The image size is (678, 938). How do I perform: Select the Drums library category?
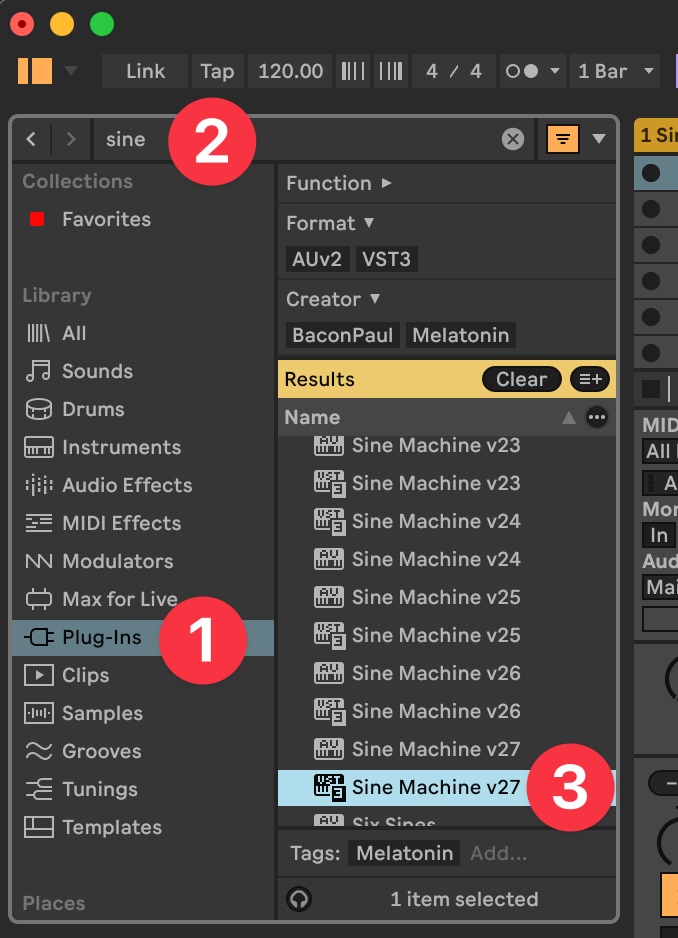(92, 409)
